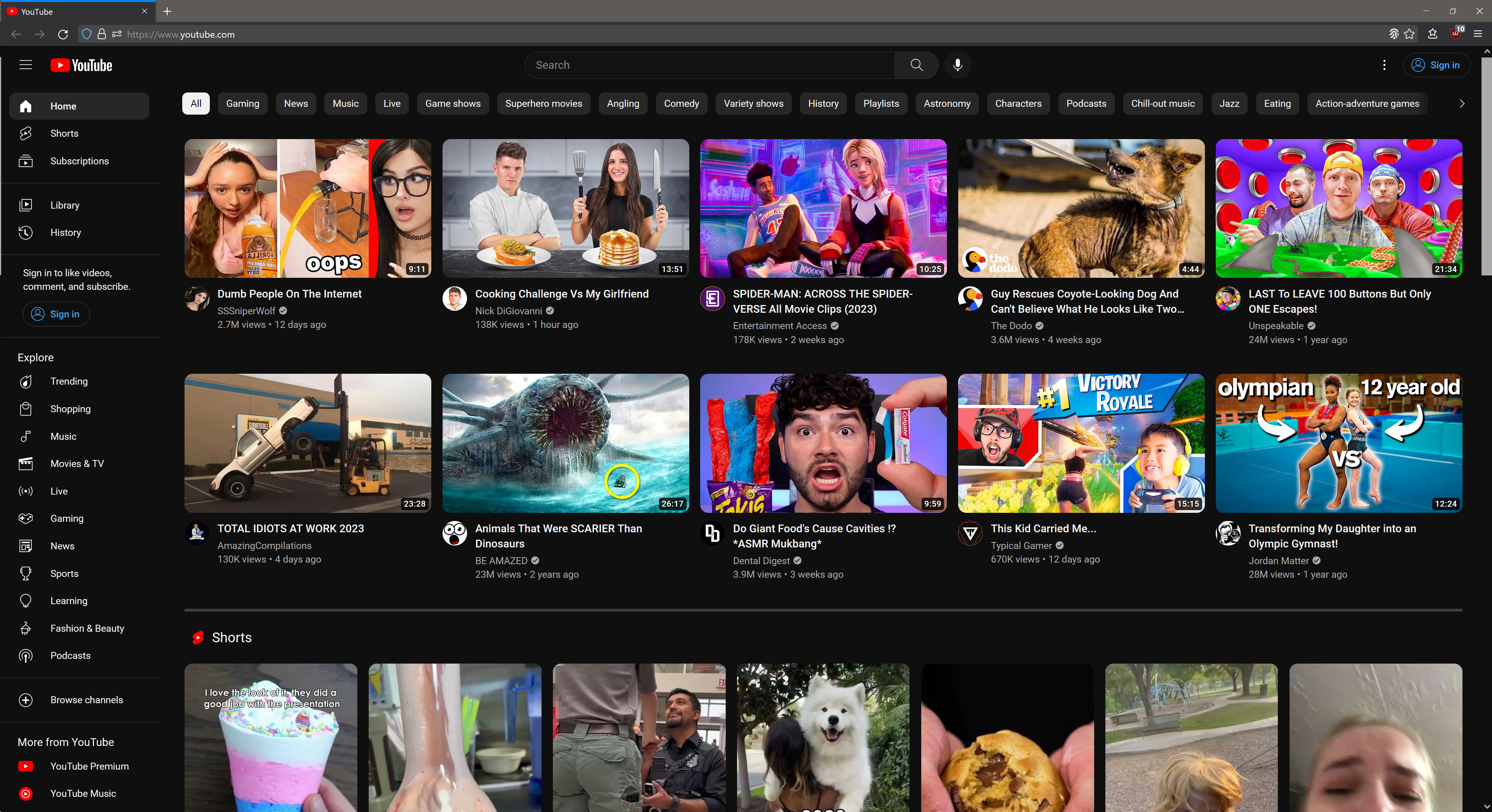Activate voice search microphone icon
The height and width of the screenshot is (812, 1492).
pyautogui.click(x=957, y=65)
